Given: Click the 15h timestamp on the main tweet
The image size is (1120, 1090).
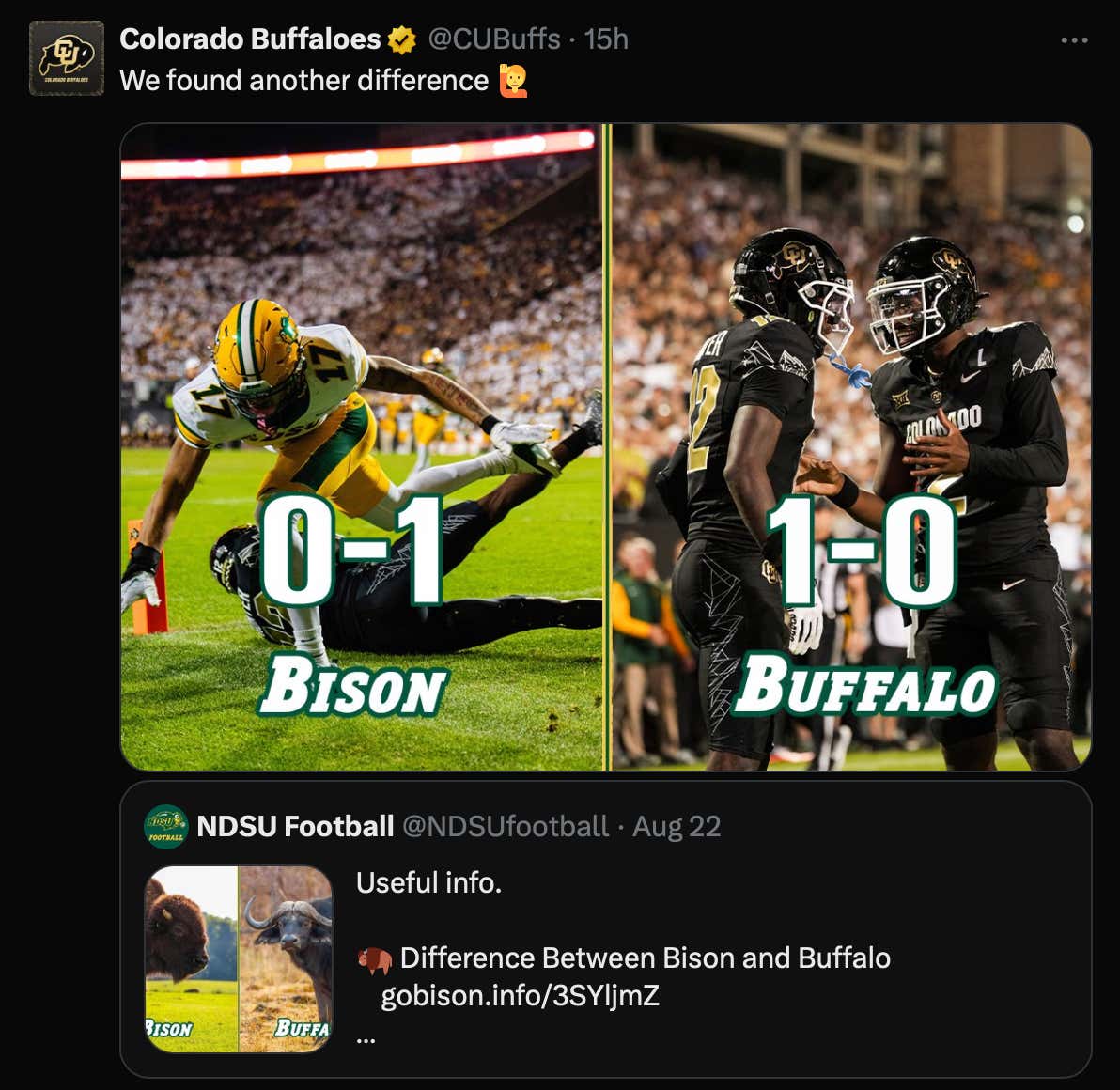Looking at the screenshot, I should click(607, 41).
